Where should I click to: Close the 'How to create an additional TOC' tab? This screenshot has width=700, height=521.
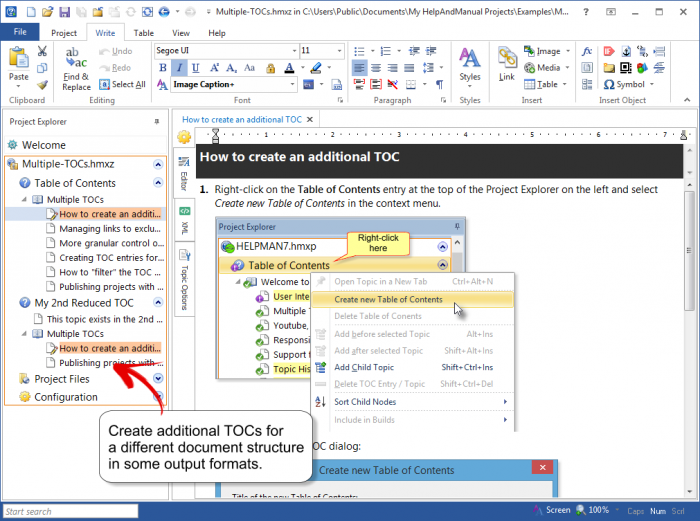click(x=310, y=120)
